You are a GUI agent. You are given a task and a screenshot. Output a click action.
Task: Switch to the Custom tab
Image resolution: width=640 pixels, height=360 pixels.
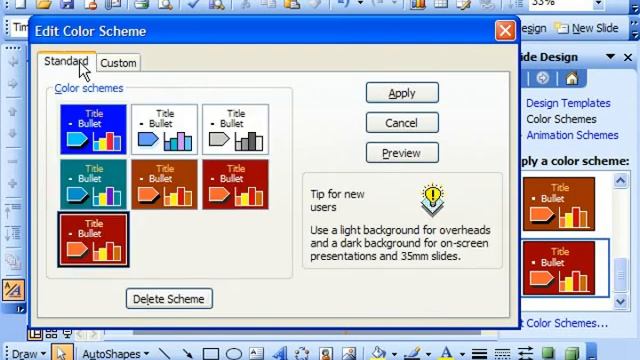point(118,63)
